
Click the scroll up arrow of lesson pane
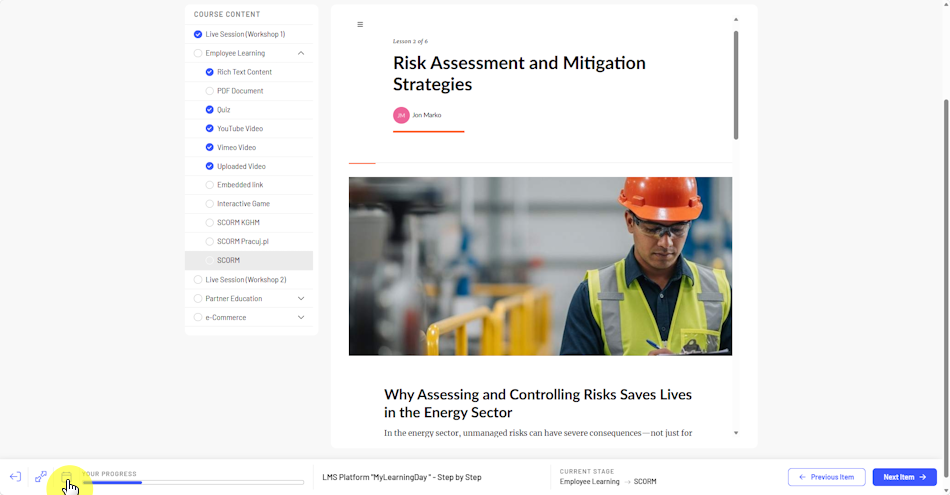(x=736, y=20)
